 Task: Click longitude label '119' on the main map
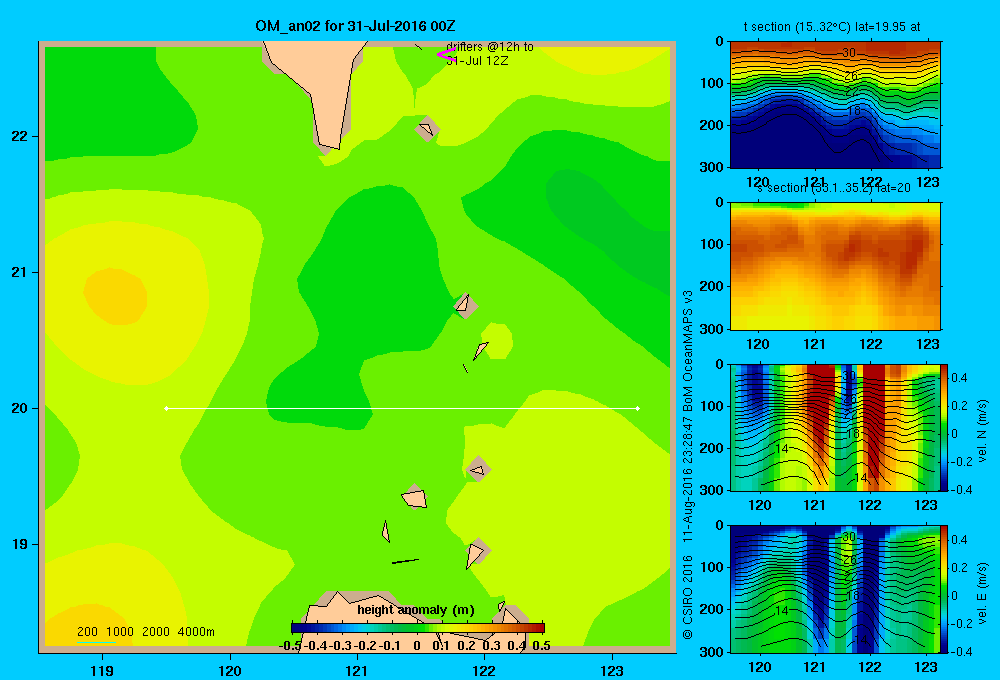pos(102,670)
